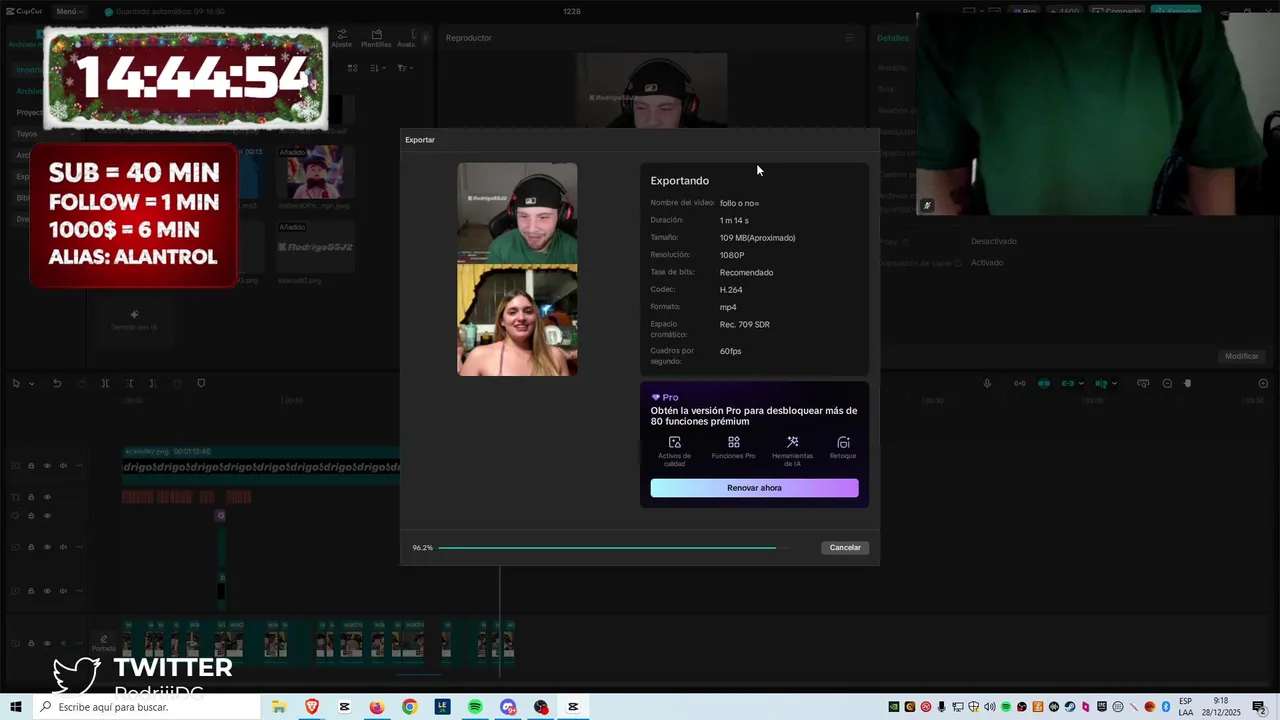This screenshot has width=1280, height=720.
Task: Hide the effects track with eye icon
Action: tap(46, 516)
